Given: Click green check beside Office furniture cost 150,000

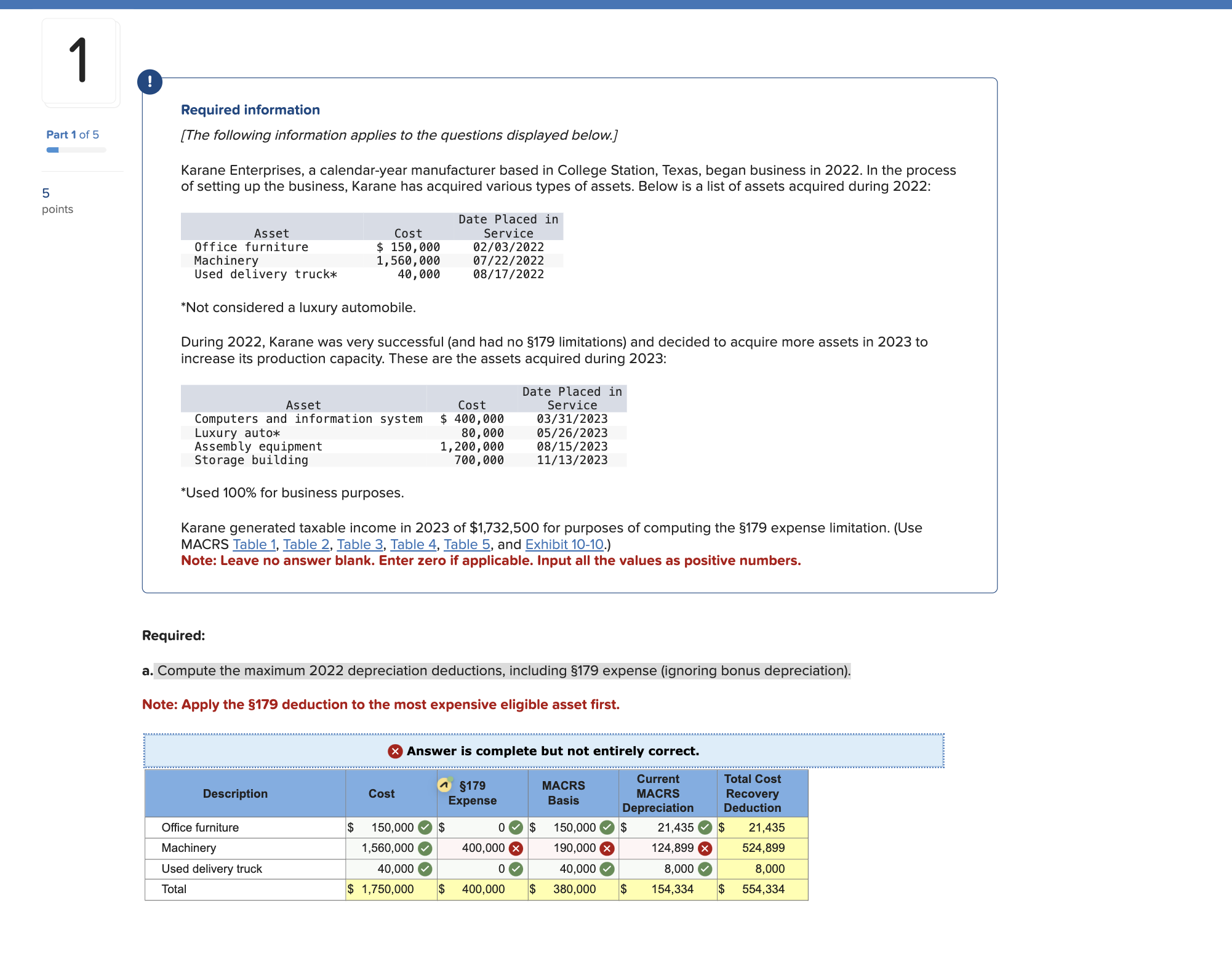Looking at the screenshot, I should pyautogui.click(x=425, y=827).
